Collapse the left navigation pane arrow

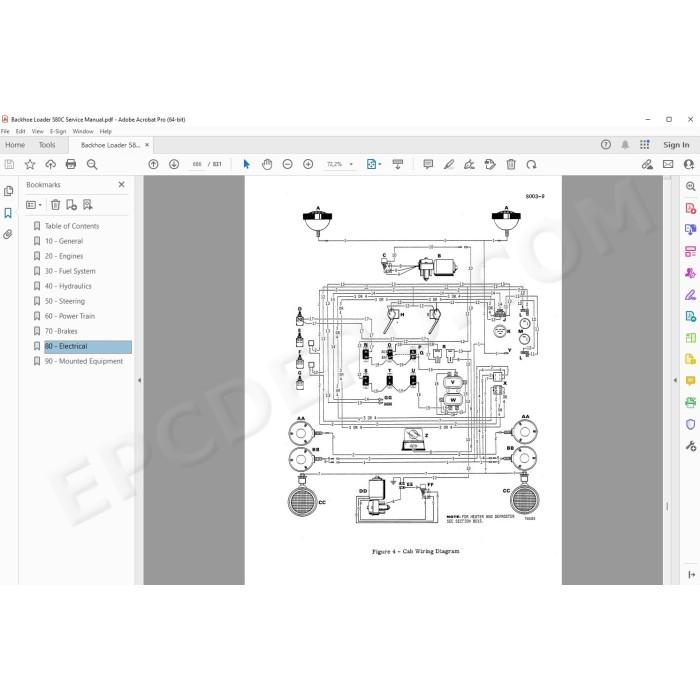139,380
